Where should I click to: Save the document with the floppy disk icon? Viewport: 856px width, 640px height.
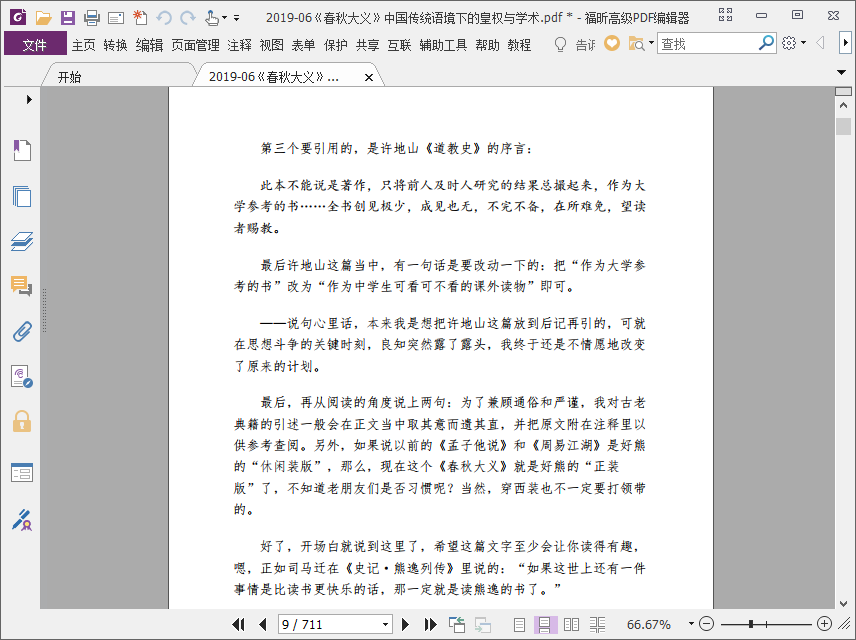68,18
